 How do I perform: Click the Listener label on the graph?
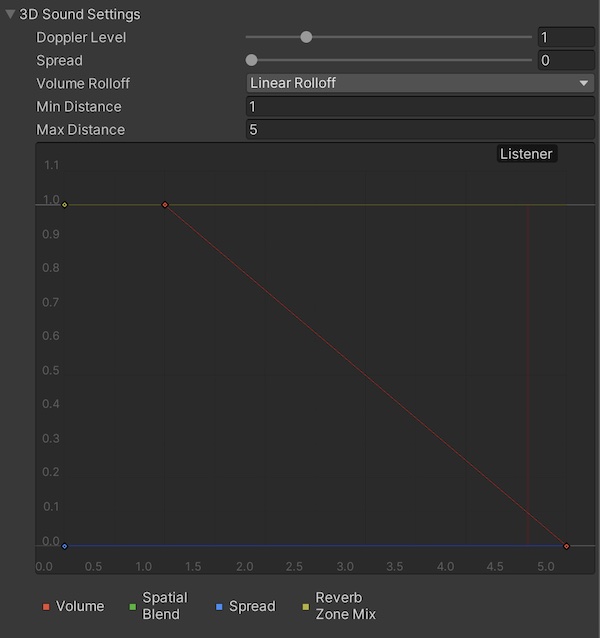526,154
